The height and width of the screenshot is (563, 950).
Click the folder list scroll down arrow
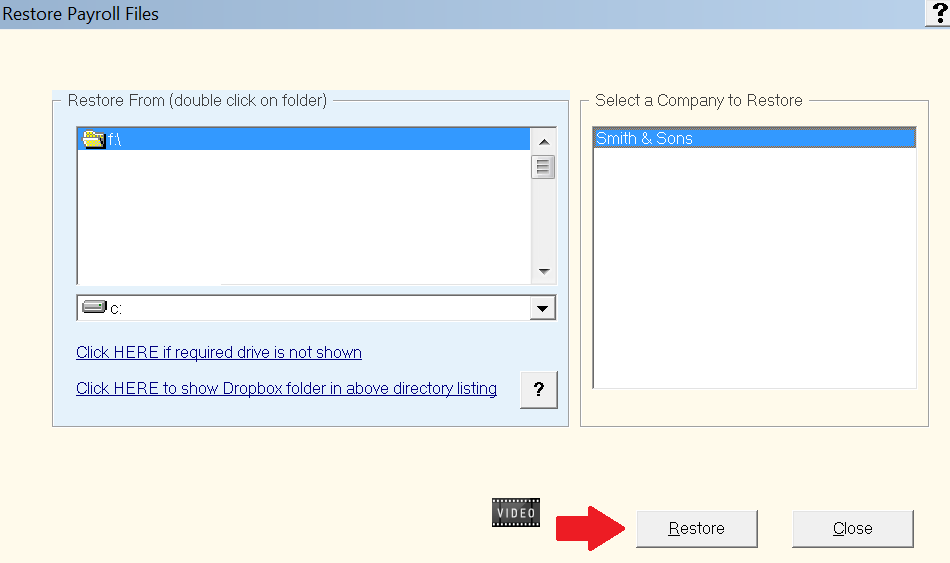(543, 271)
